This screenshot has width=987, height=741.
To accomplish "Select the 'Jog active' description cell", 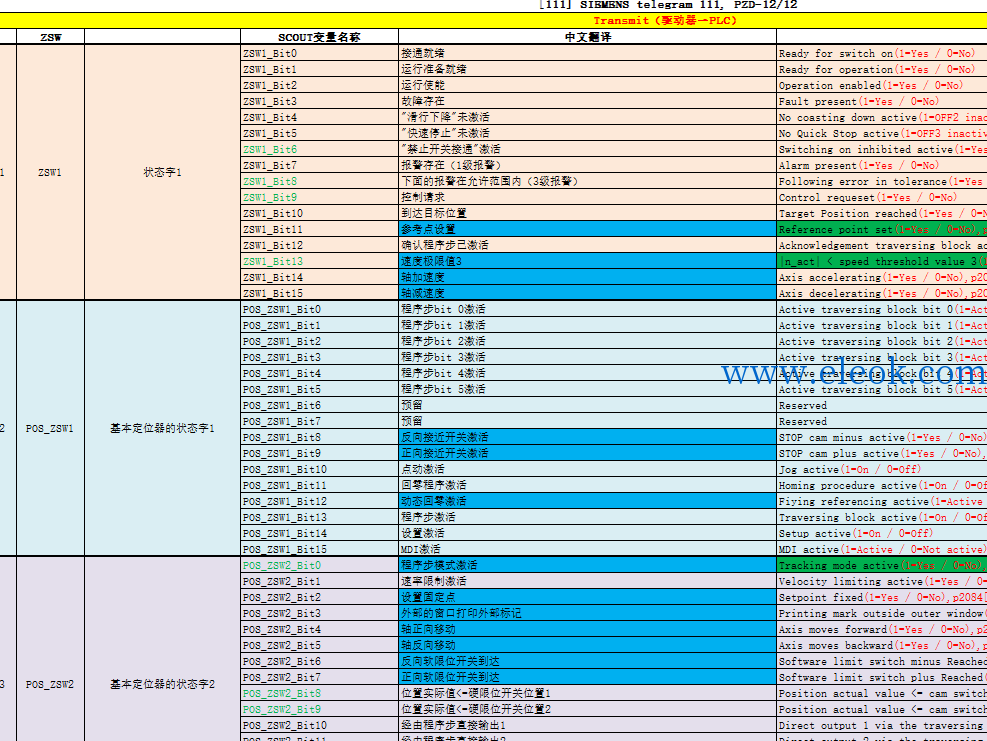I will (882, 469).
